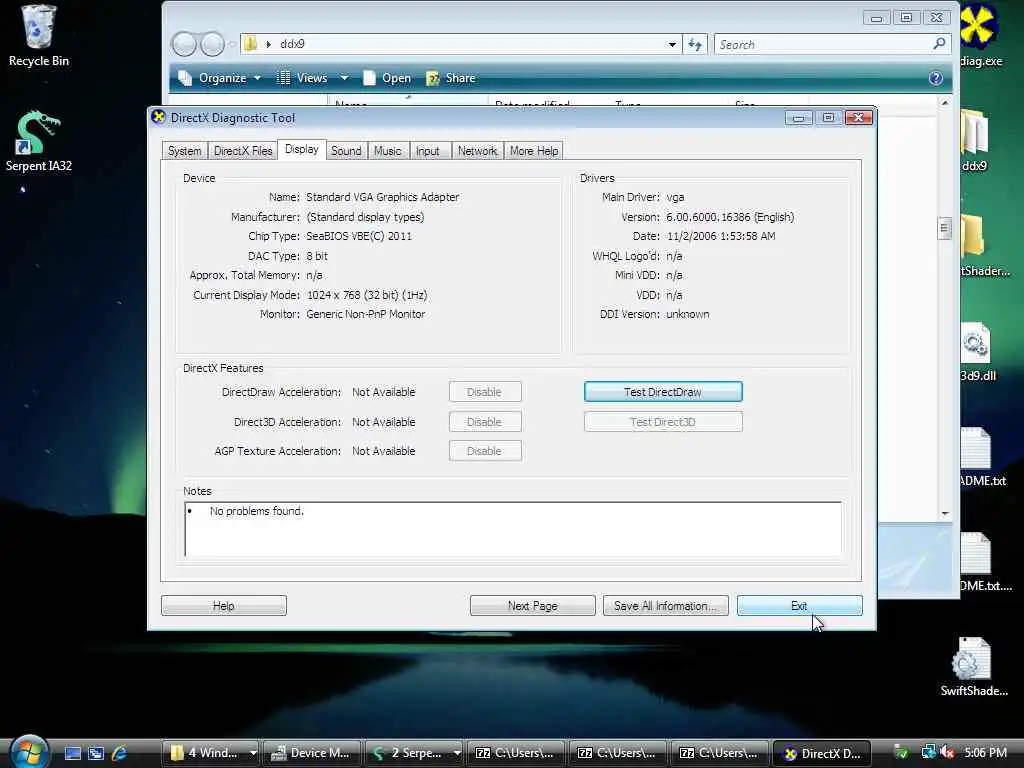Click the Test Direct3D button
Viewport: 1024px width, 768px height.
(x=663, y=422)
